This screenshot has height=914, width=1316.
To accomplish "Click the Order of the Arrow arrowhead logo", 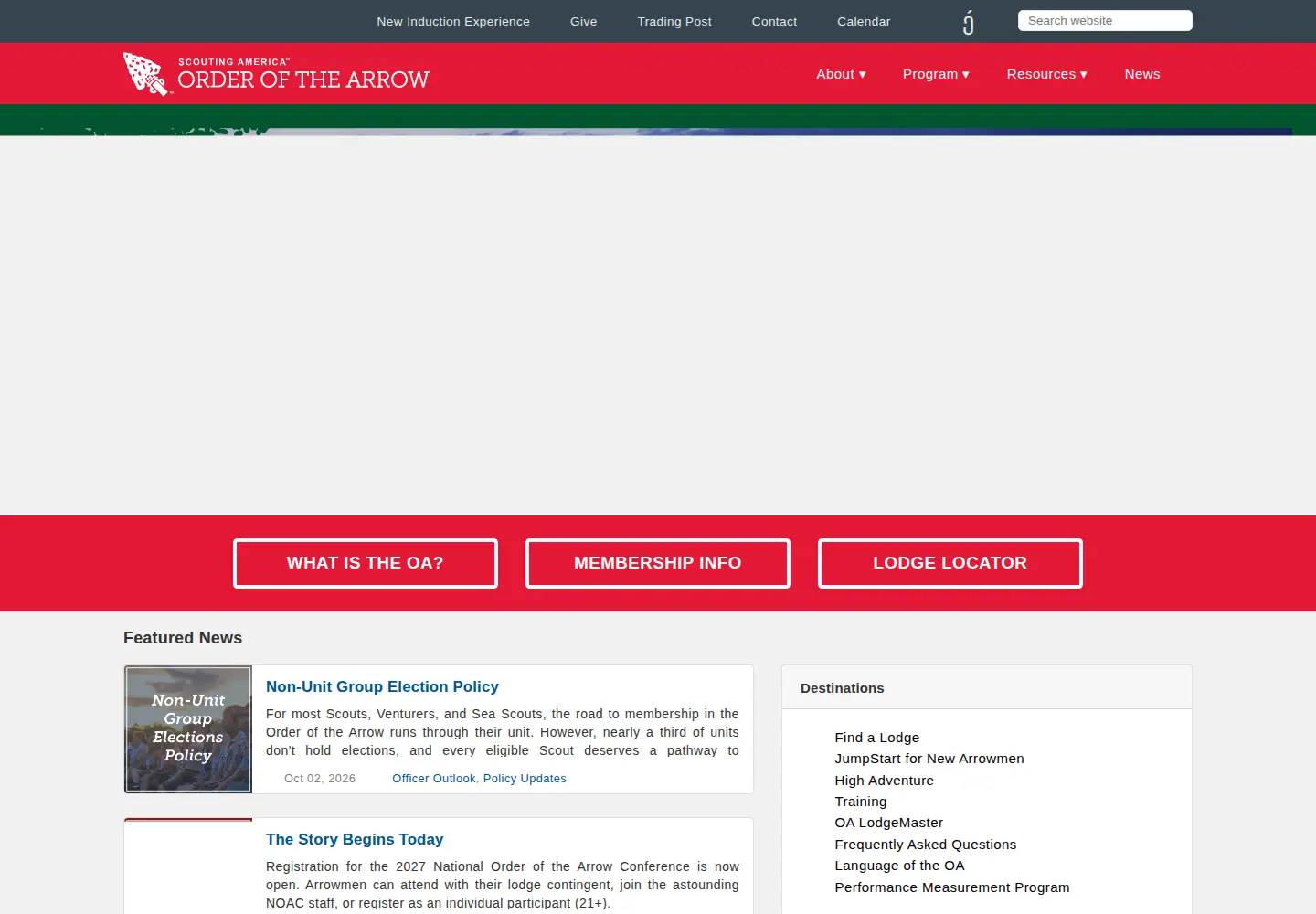I will point(146,73).
